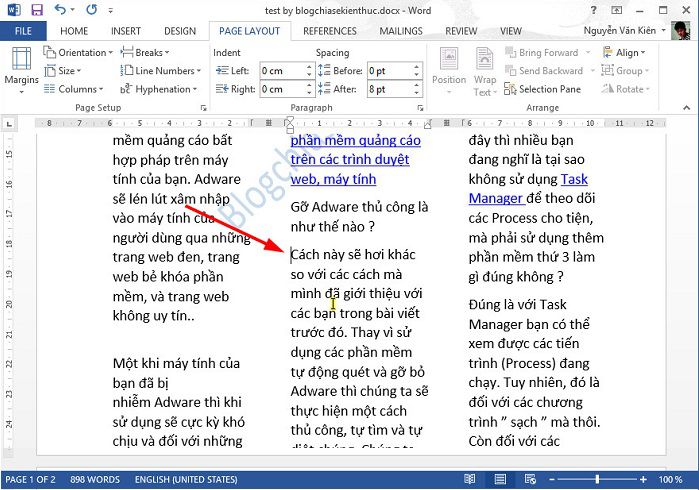
Task: Click PAGE 1 OF 2 in status bar
Action: click(30, 480)
